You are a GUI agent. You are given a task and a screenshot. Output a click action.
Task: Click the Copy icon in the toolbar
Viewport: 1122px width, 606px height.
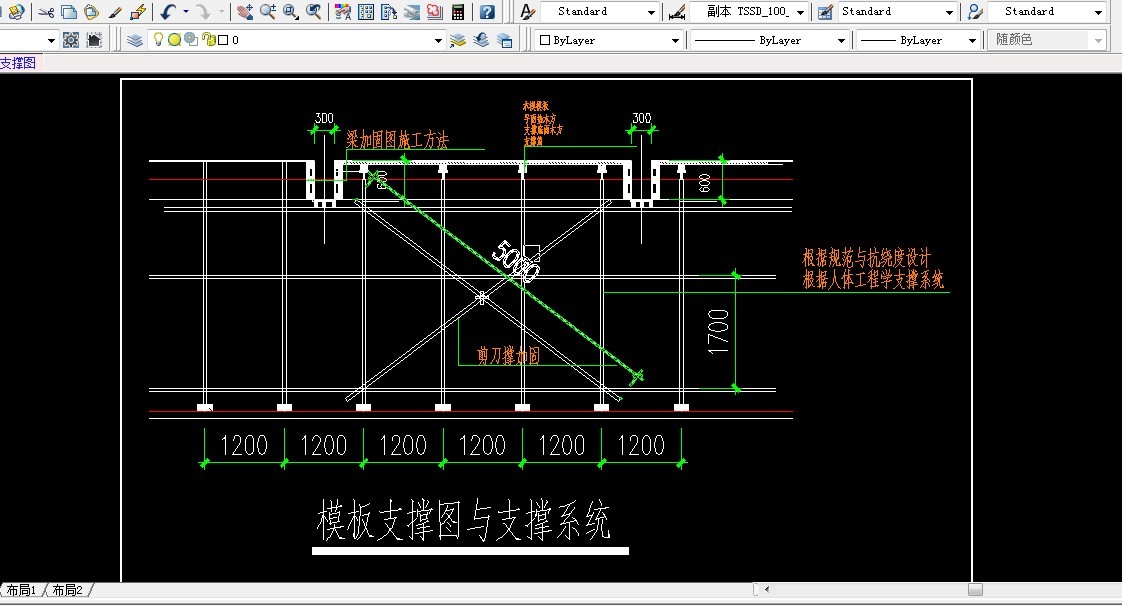pos(69,12)
